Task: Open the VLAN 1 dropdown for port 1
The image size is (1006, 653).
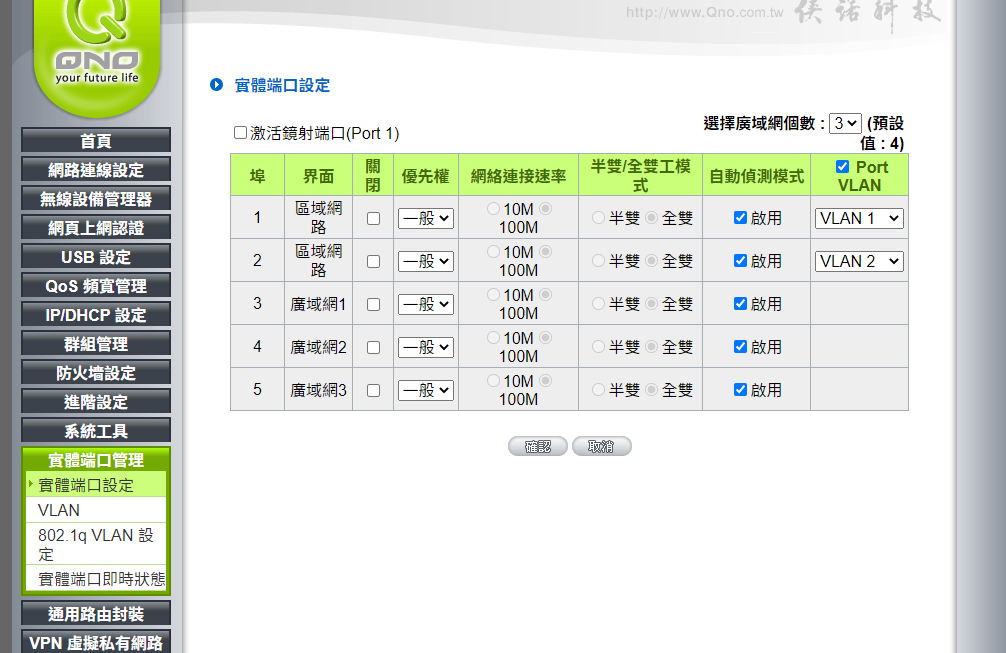Action: point(859,218)
